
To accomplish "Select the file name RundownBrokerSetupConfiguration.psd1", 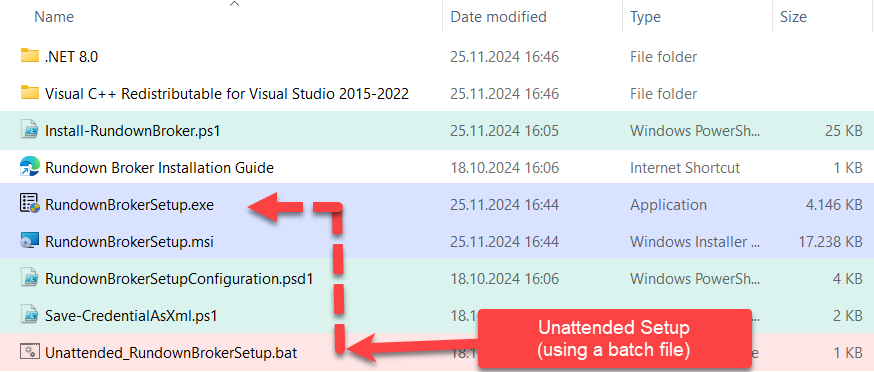I will coord(178,279).
